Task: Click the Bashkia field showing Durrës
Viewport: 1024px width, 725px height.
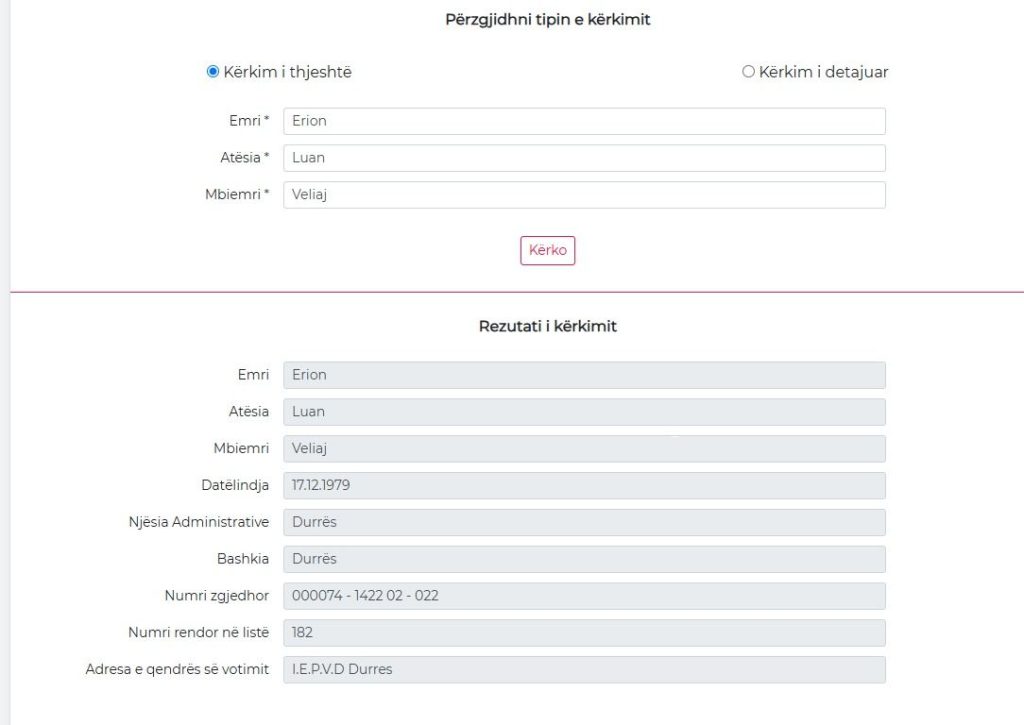Action: [584, 559]
